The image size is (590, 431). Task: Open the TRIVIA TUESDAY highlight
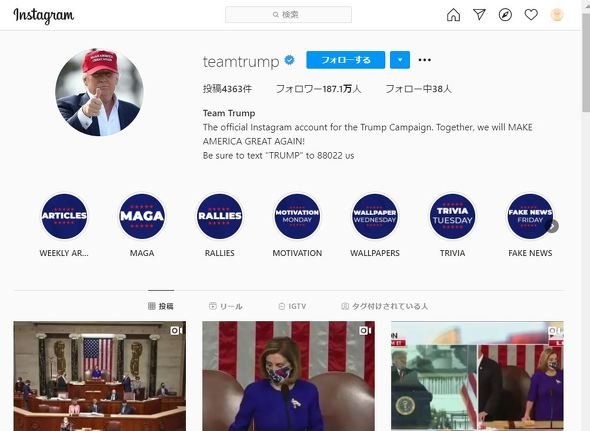453,216
